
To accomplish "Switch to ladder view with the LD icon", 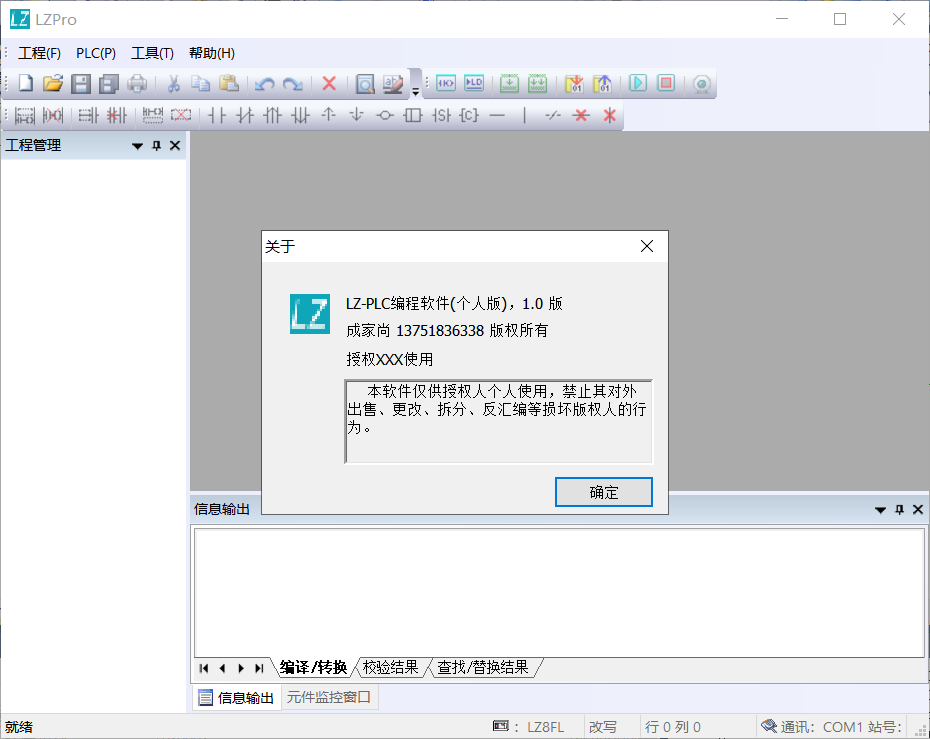I will click(x=473, y=83).
